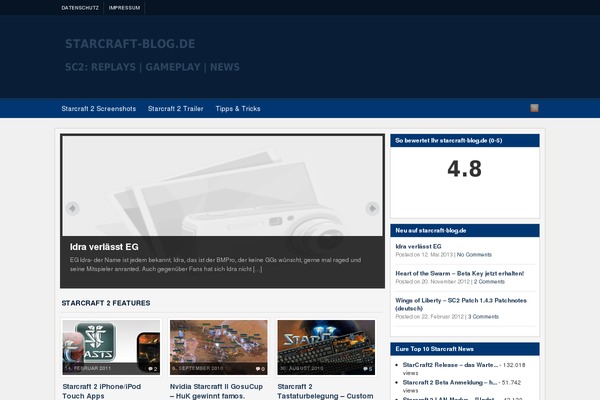Click the 4.8 rating value
Screen dimensions: 600x400
click(465, 169)
